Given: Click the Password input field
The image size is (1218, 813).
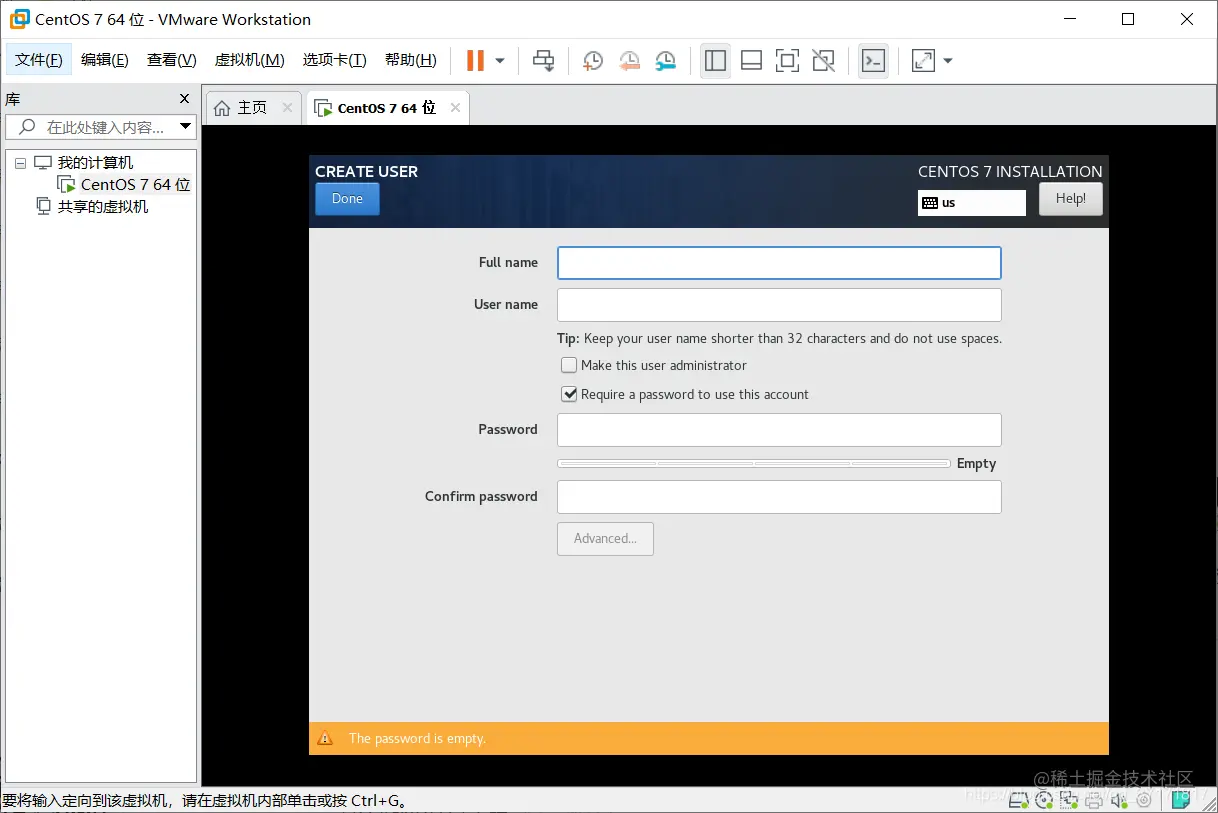Looking at the screenshot, I should 779,430.
